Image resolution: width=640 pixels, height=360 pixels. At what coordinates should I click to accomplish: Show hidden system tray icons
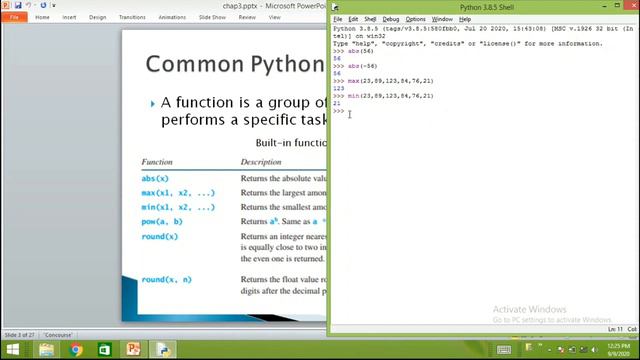(549, 350)
